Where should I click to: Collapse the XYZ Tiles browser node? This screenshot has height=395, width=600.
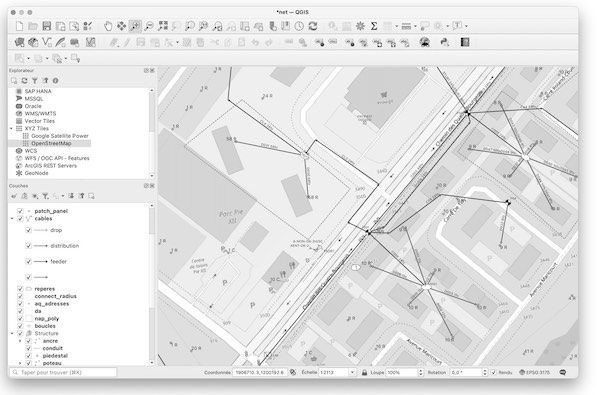pos(11,129)
